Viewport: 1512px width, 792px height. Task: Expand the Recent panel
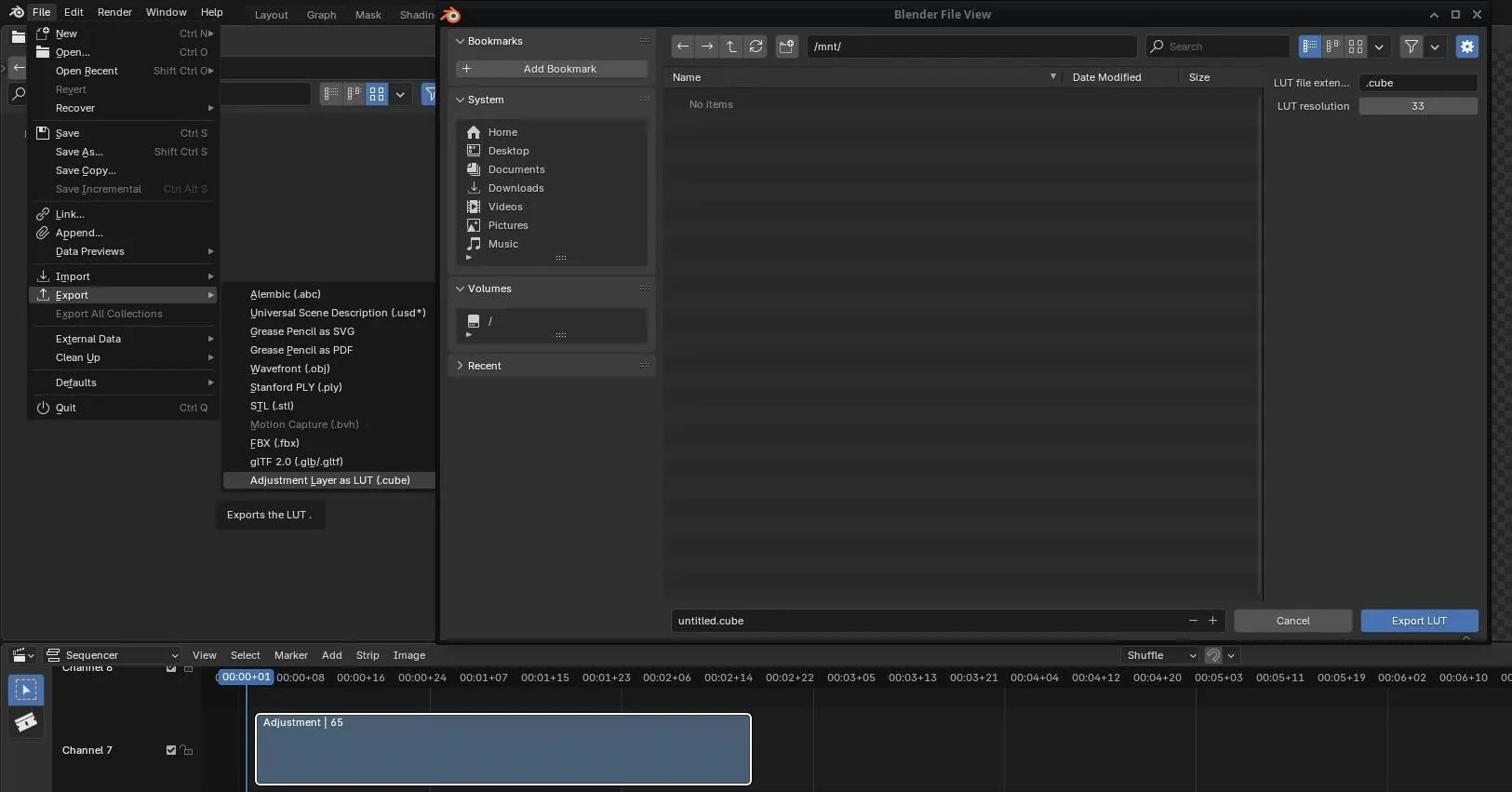[460, 366]
